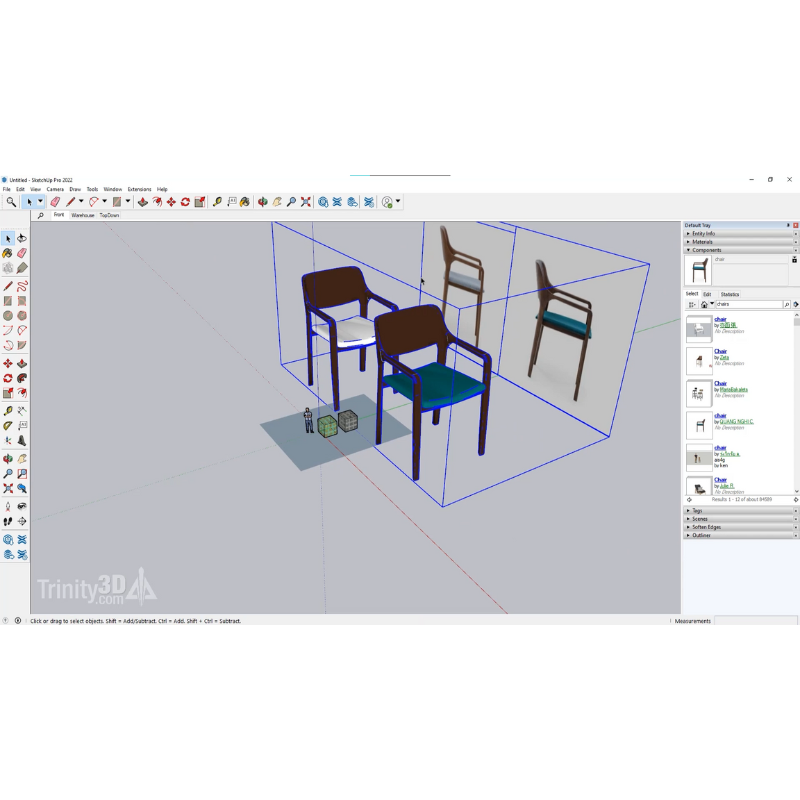Select the Eraser tool in top toolbar
800x800 pixels.
55,202
